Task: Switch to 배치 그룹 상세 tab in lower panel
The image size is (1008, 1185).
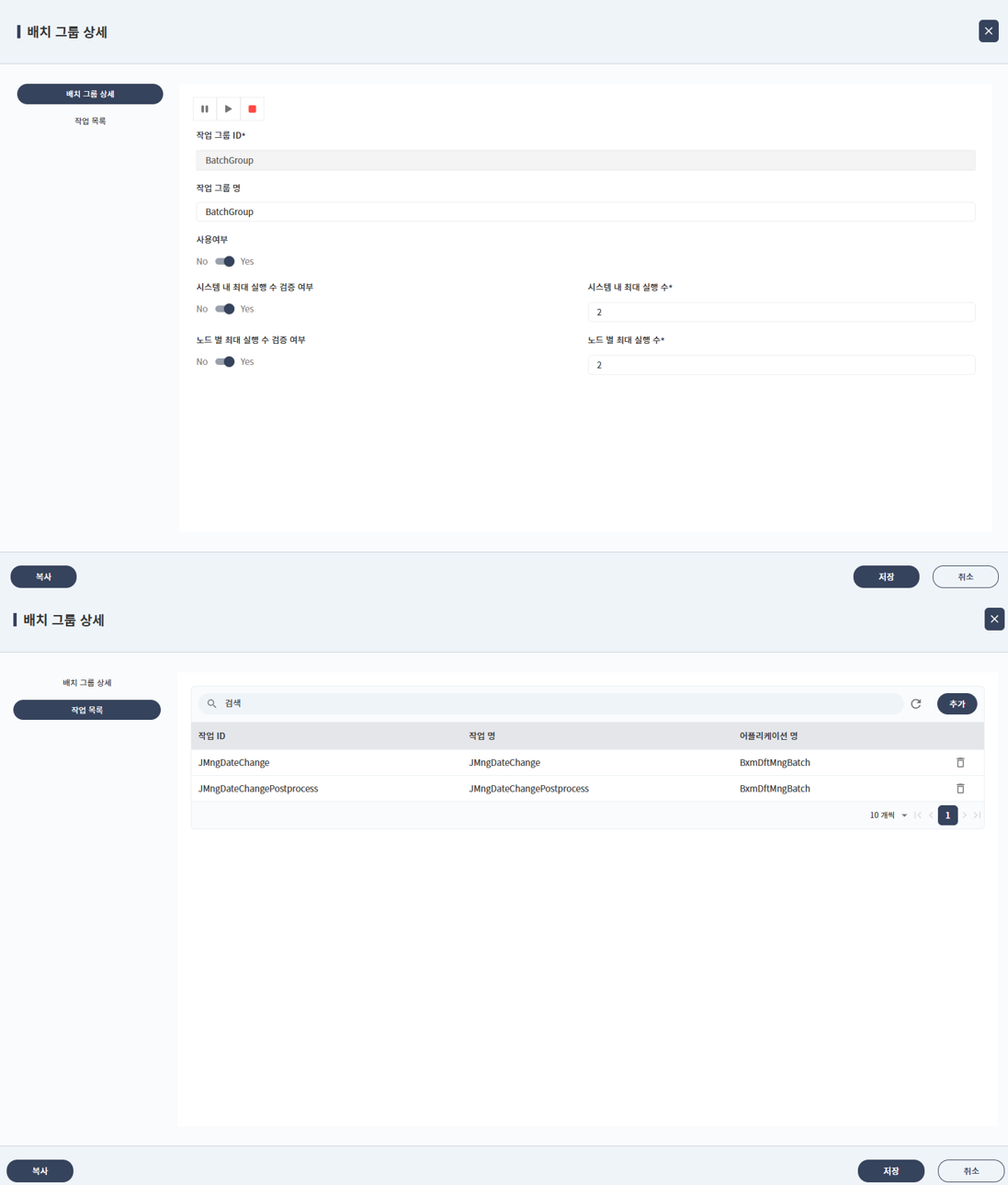Action: click(87, 683)
